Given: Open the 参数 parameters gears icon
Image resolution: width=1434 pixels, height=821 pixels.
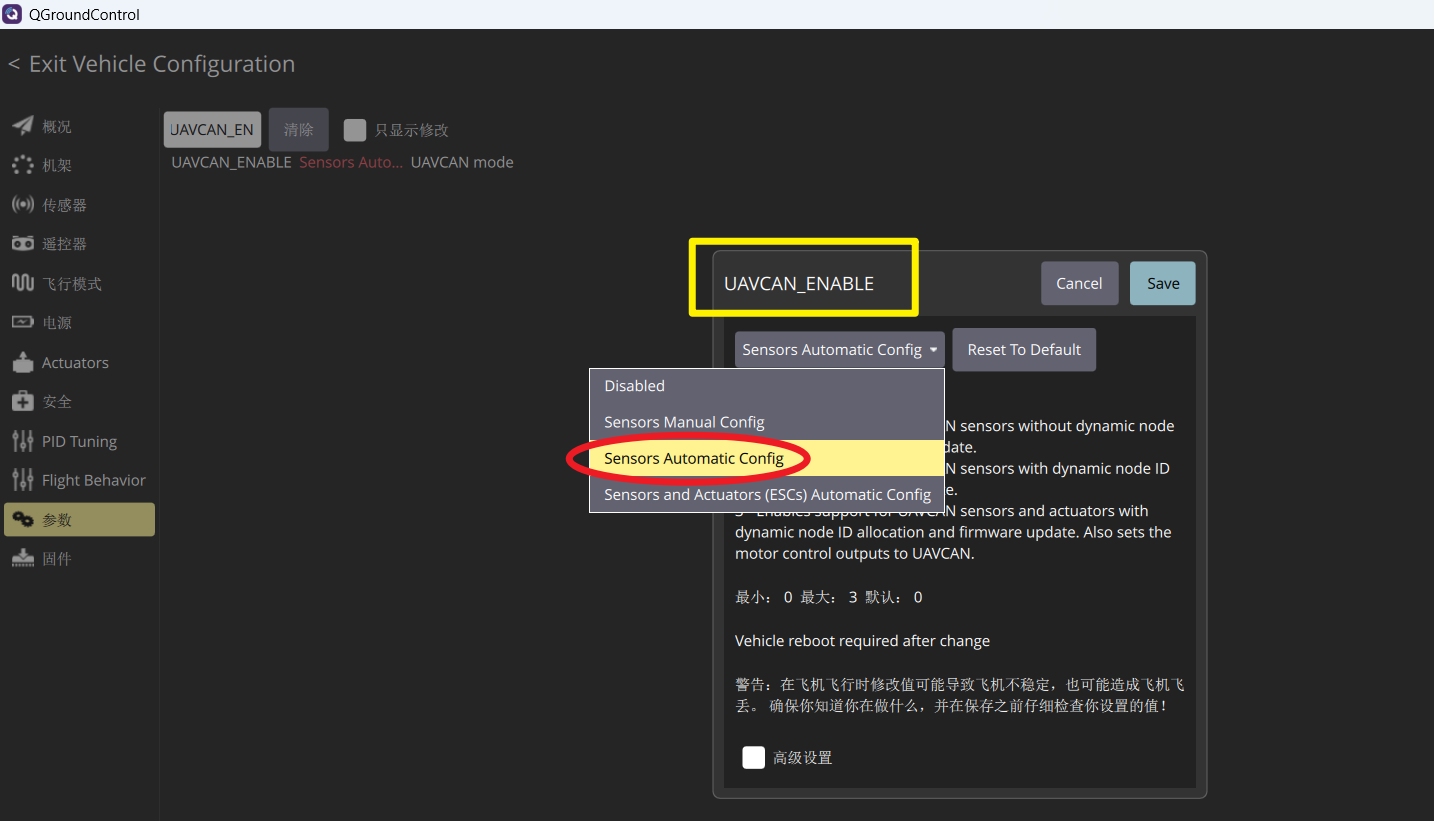Looking at the screenshot, I should (x=23, y=520).
